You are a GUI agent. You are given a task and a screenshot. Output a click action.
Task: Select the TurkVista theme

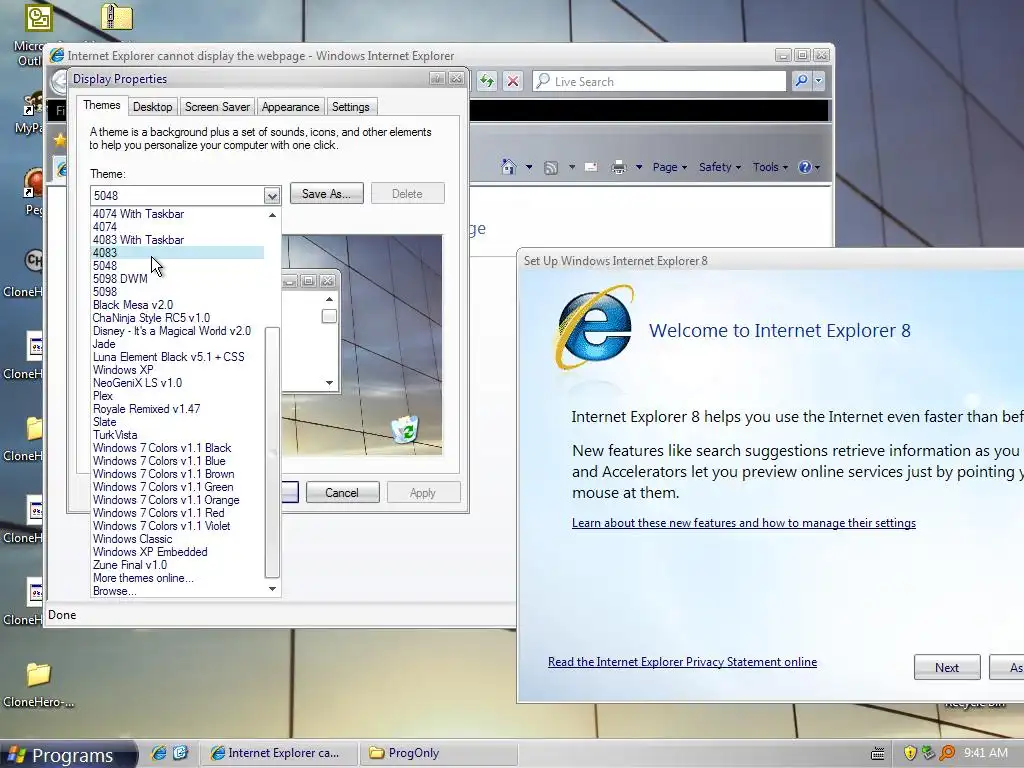pos(178,435)
